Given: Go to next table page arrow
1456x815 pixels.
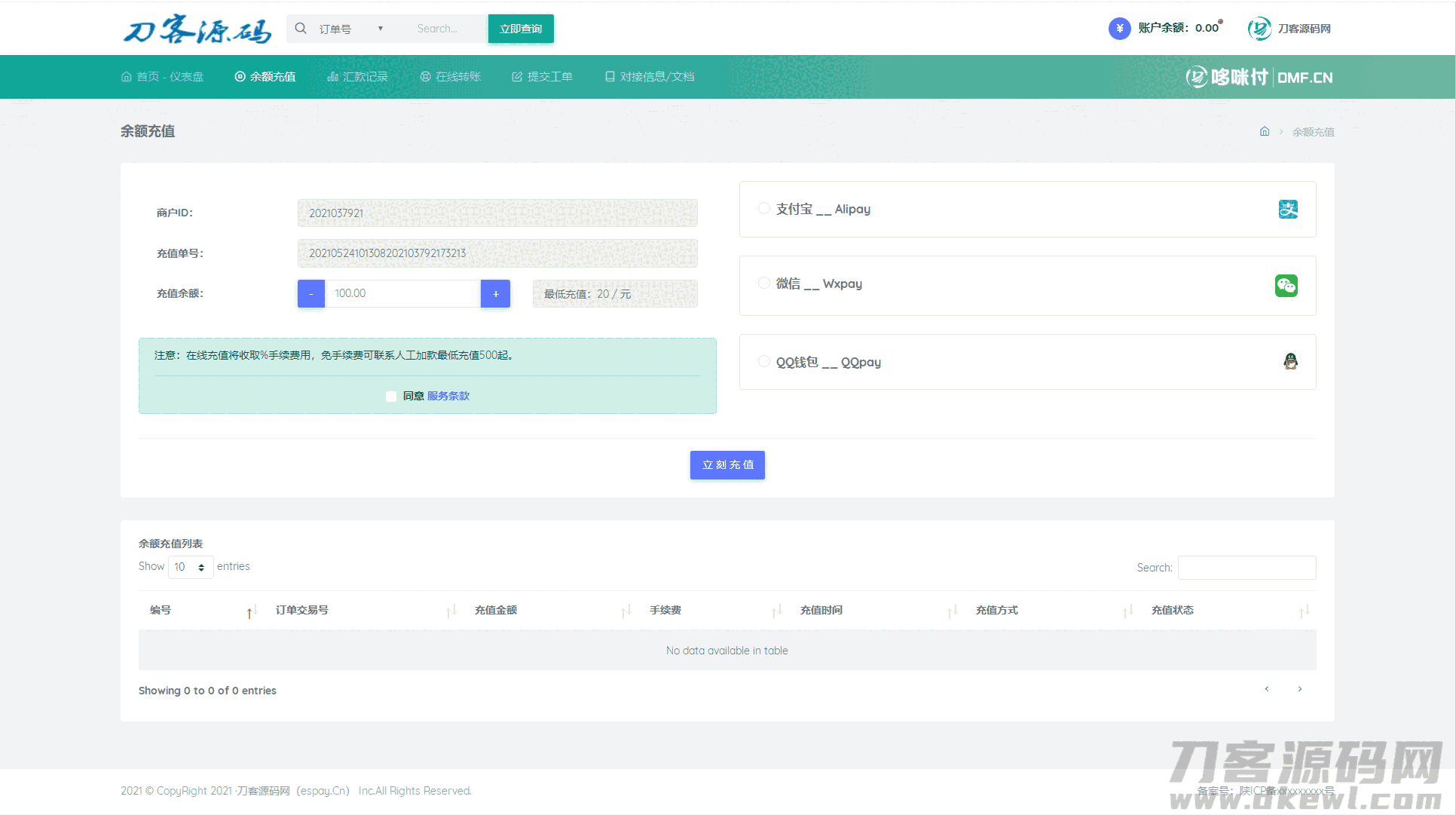Looking at the screenshot, I should 1299,689.
